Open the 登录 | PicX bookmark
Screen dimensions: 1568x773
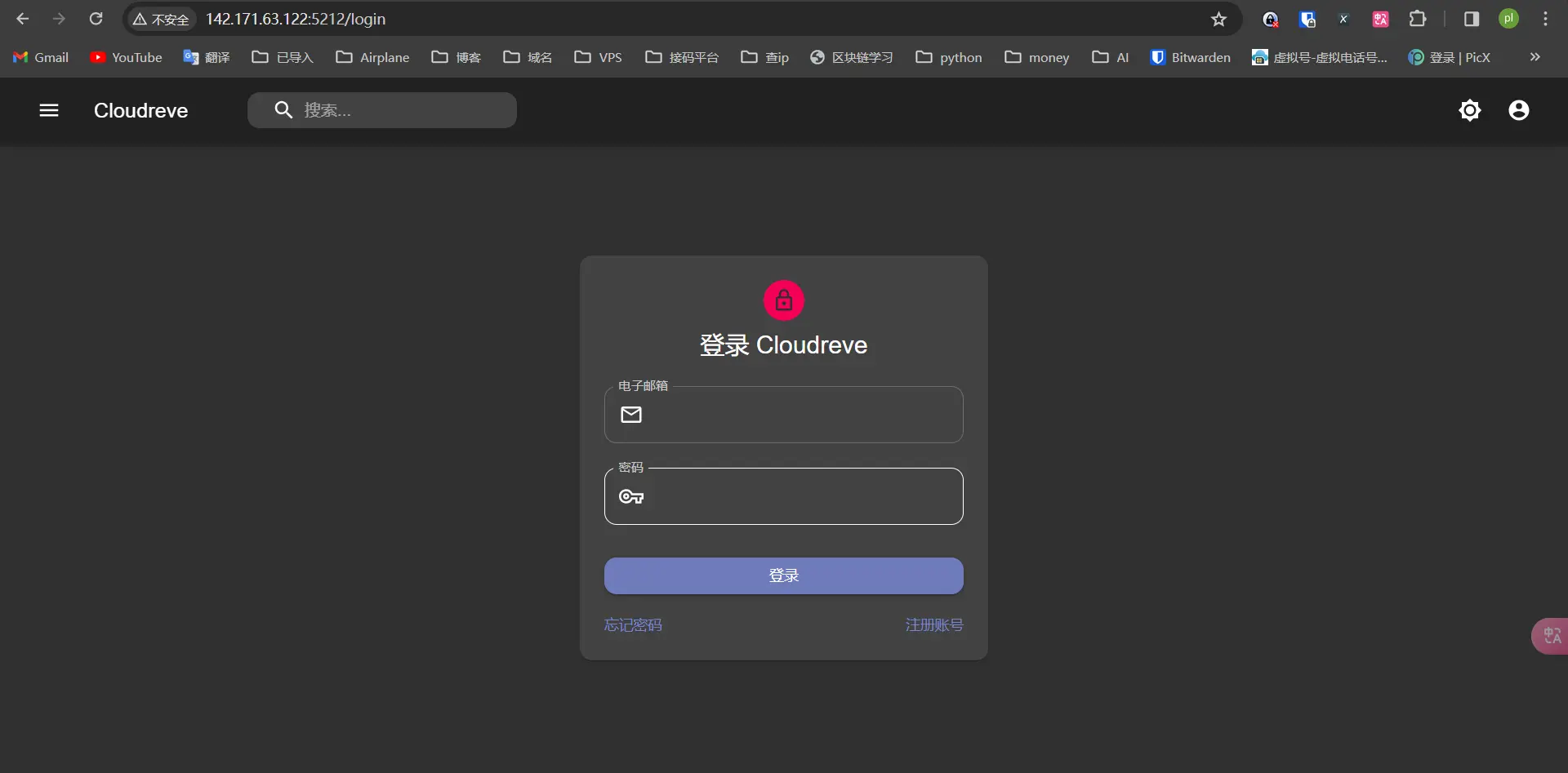[1450, 57]
